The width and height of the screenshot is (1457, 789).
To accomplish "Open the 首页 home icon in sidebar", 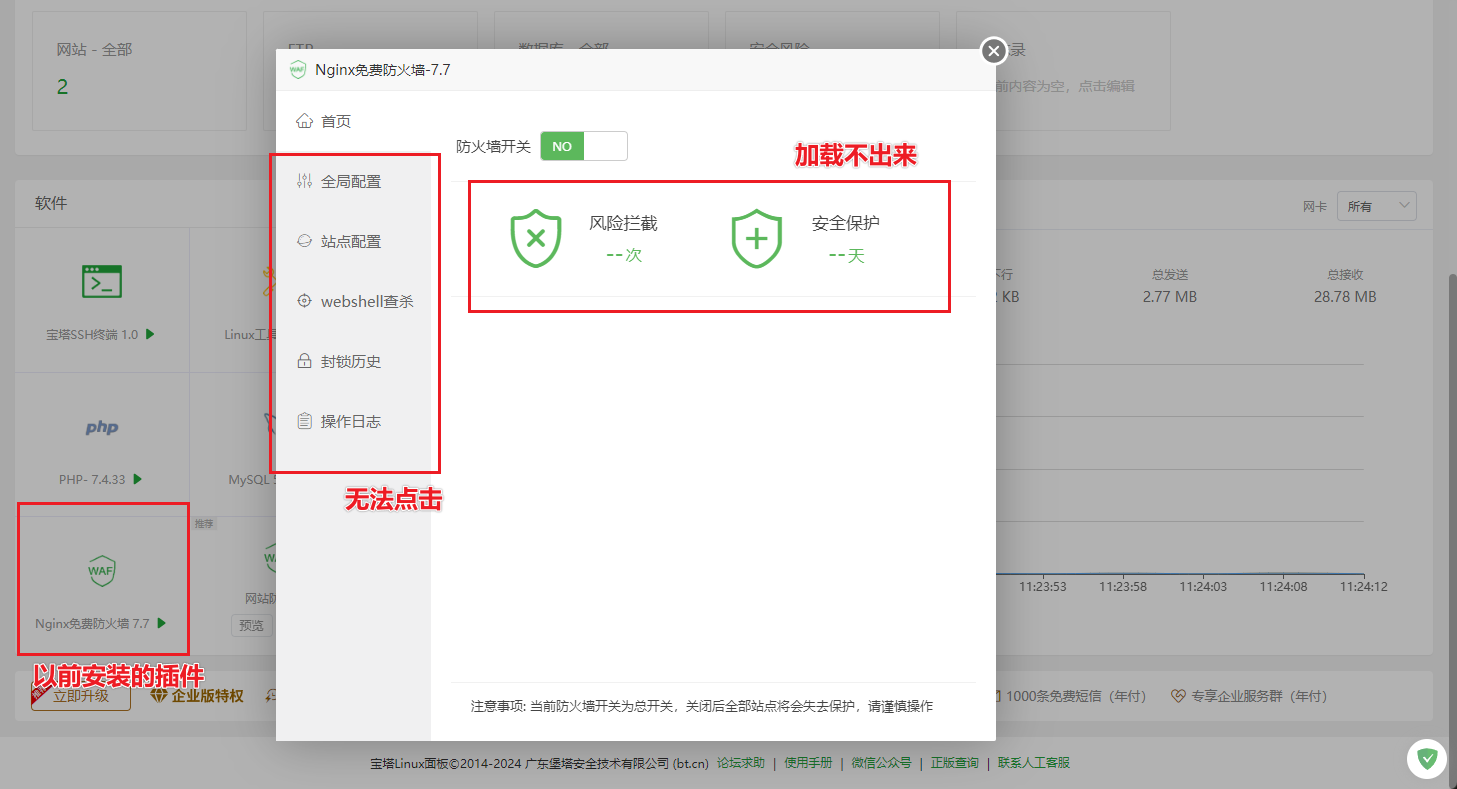I will (305, 121).
